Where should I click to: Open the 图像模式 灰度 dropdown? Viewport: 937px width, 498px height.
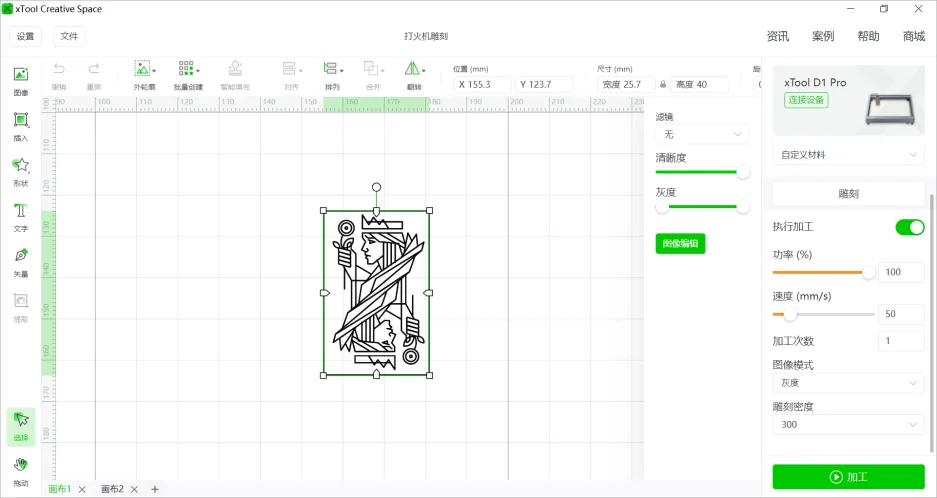pyautogui.click(x=848, y=383)
